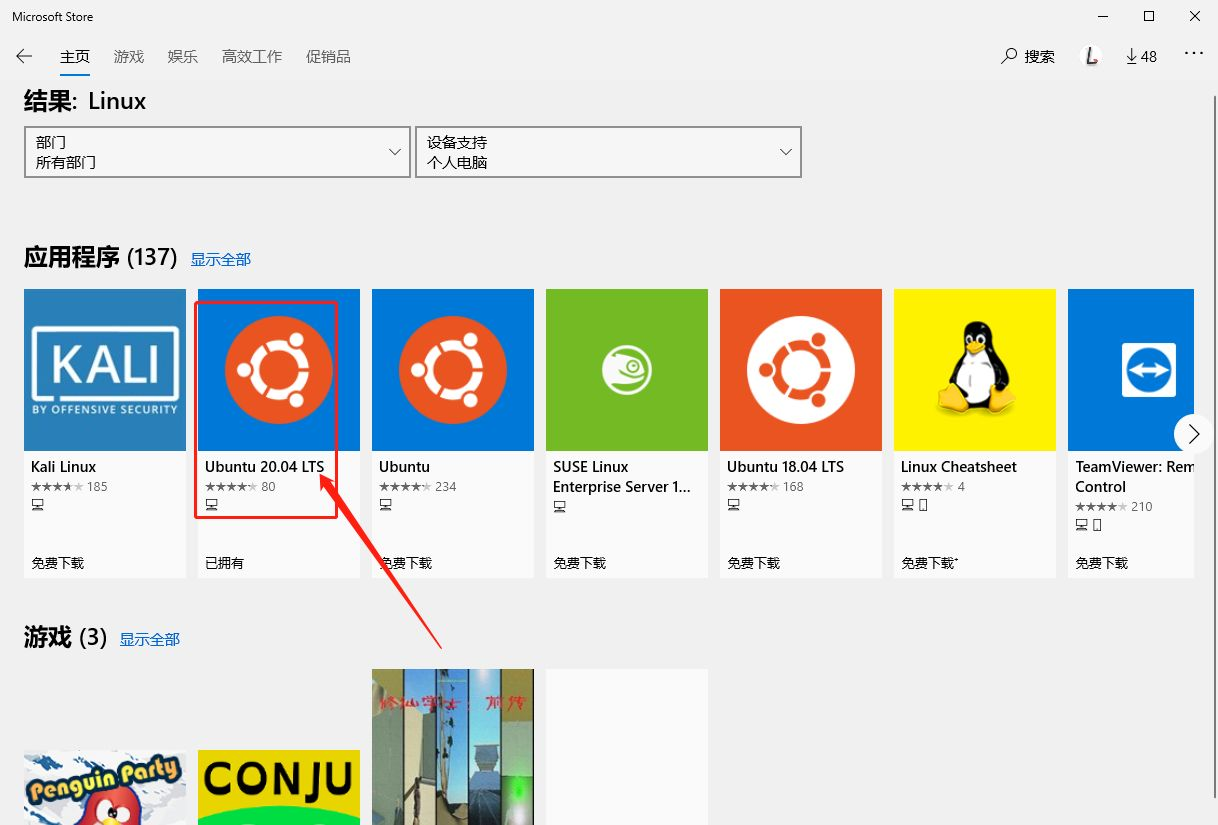This screenshot has width=1218, height=825.
Task: Switch to the 娱乐 tab
Action: point(183,57)
